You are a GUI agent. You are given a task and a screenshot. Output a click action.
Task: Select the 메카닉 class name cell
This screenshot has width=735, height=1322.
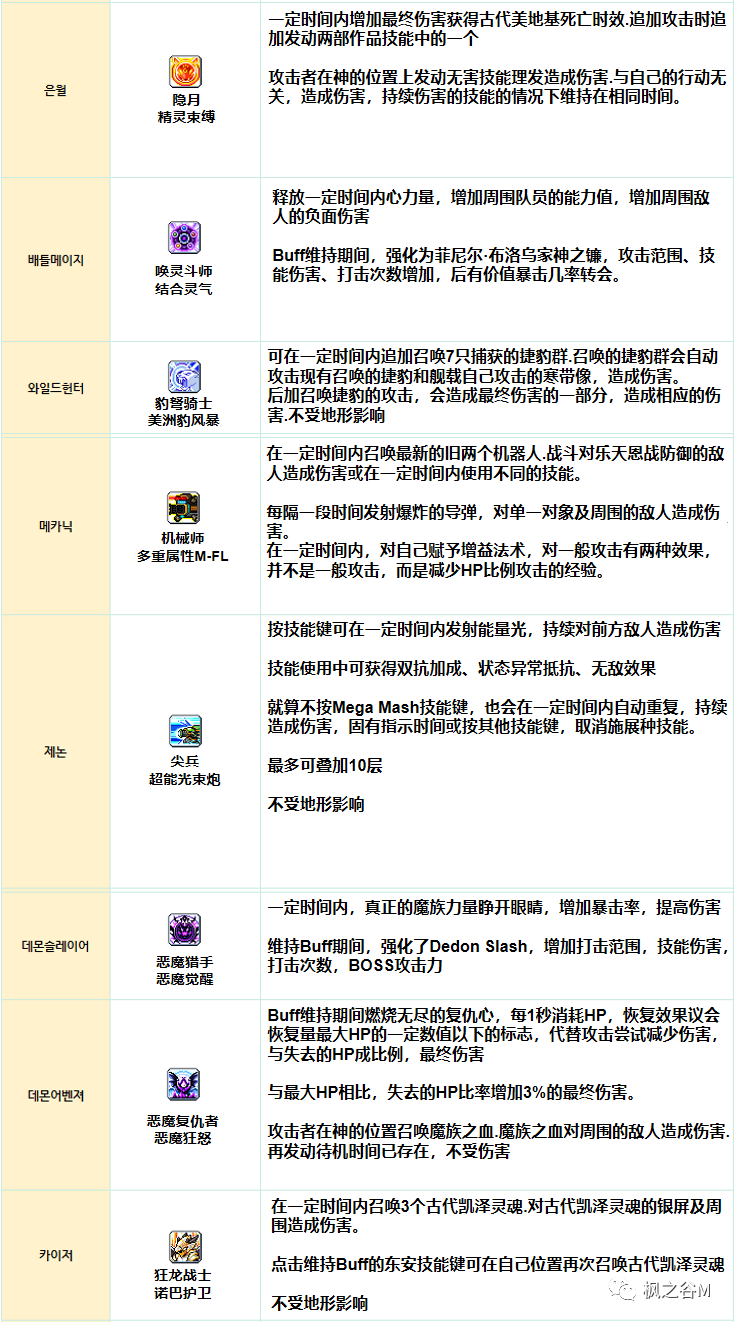[56, 525]
